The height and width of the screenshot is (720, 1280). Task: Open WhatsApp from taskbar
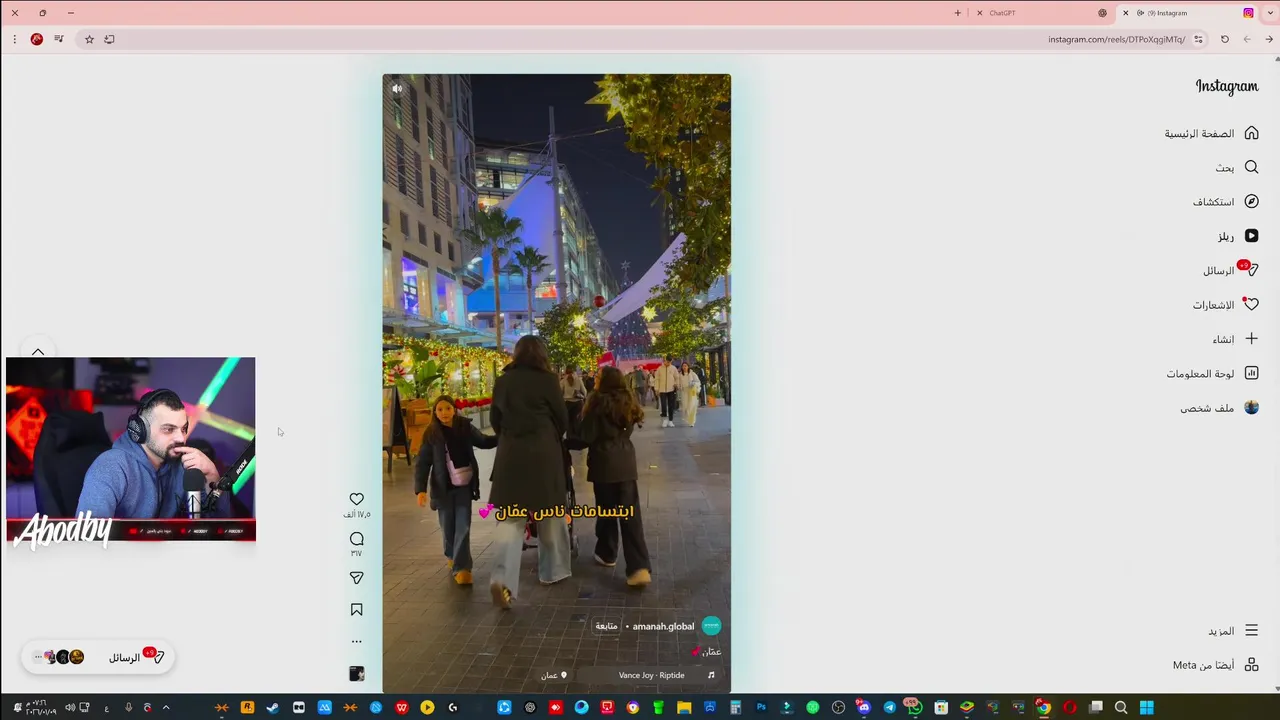pyautogui.click(x=914, y=708)
